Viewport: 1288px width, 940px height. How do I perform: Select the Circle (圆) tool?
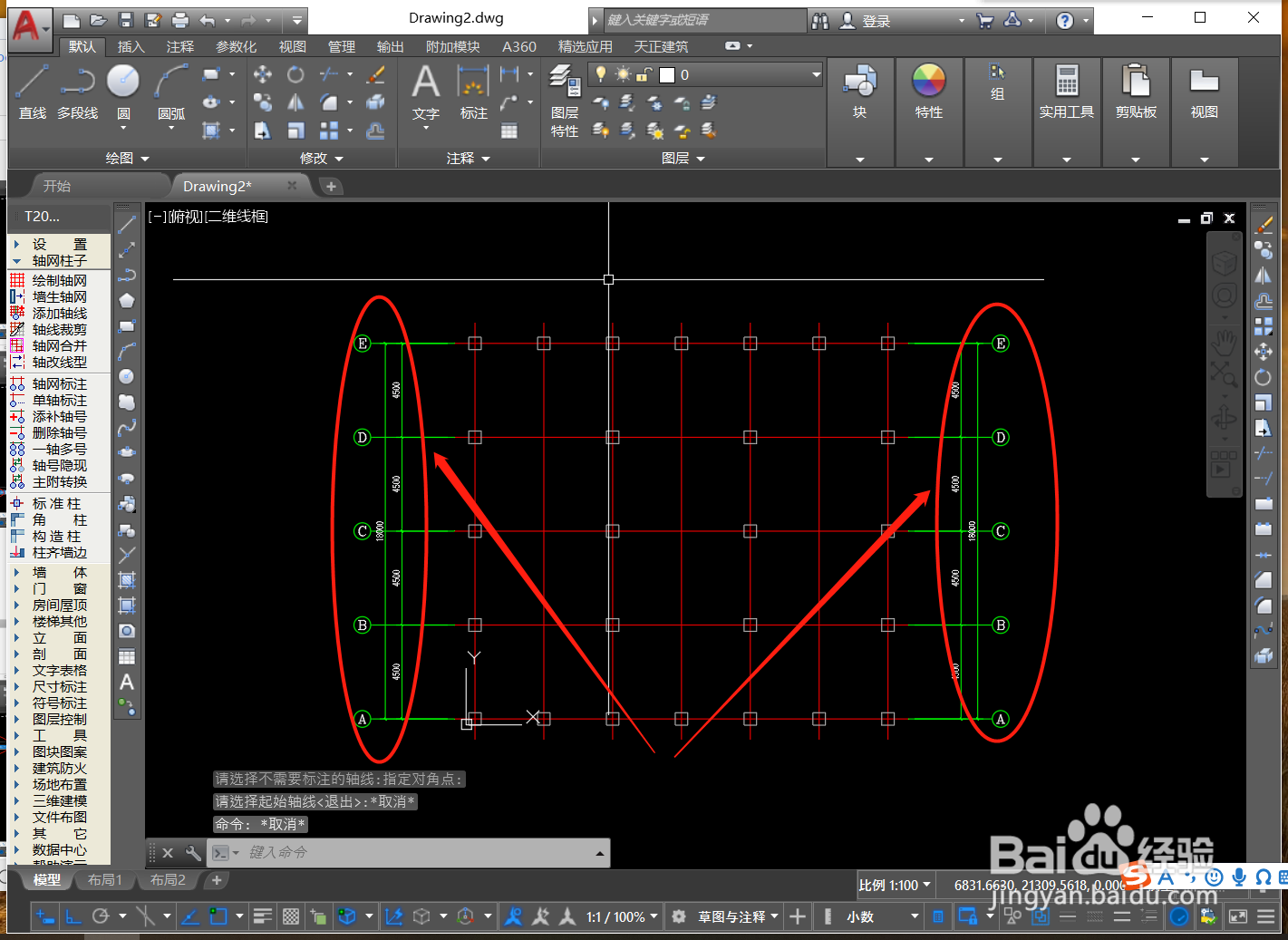(x=123, y=92)
